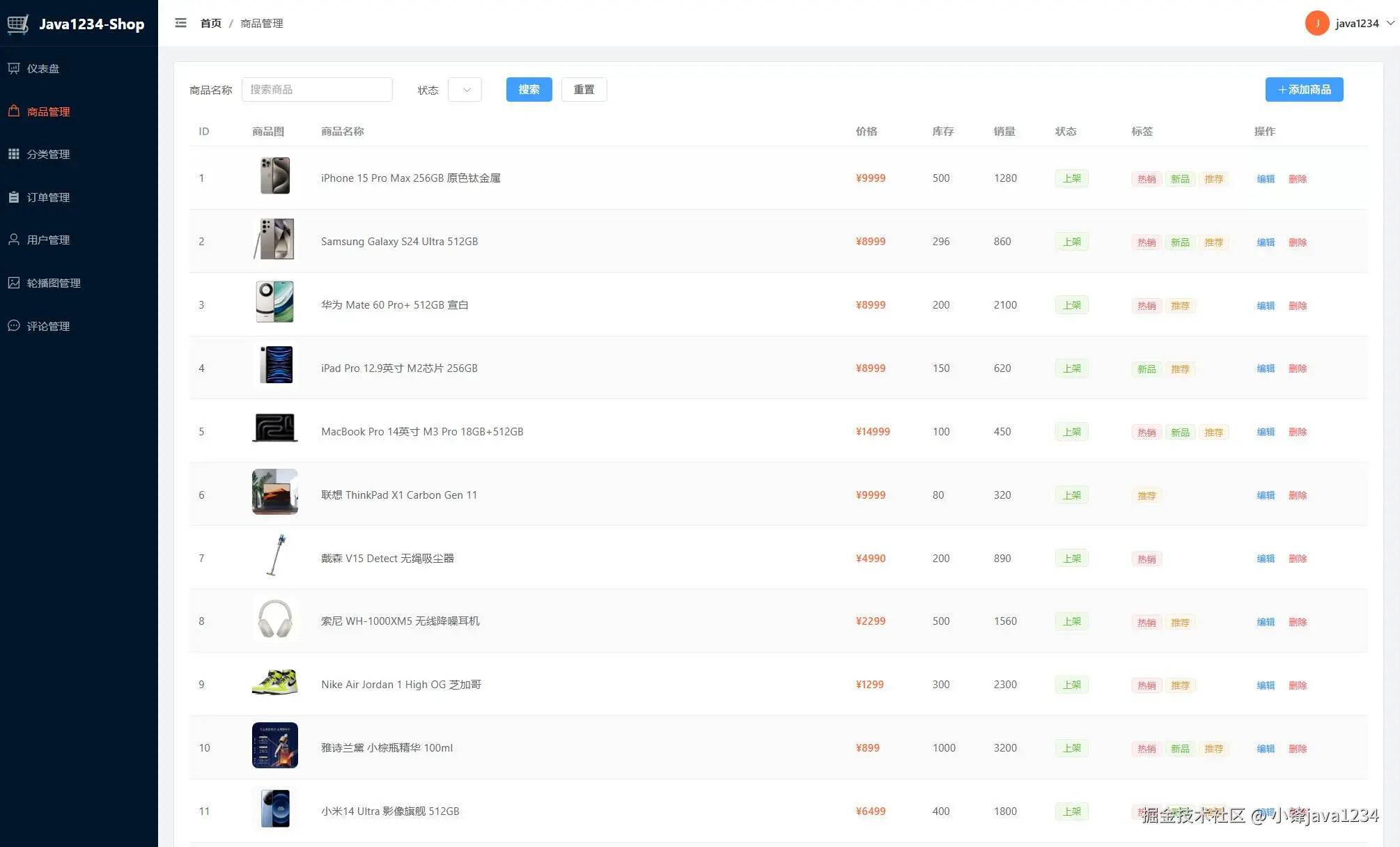
Task: Click the 分类管理 grid icon
Action: point(14,154)
